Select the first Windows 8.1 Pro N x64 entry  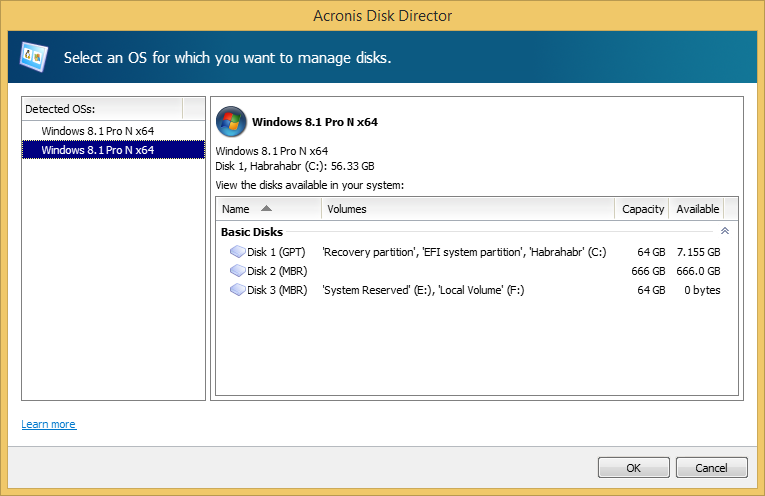tap(97, 131)
